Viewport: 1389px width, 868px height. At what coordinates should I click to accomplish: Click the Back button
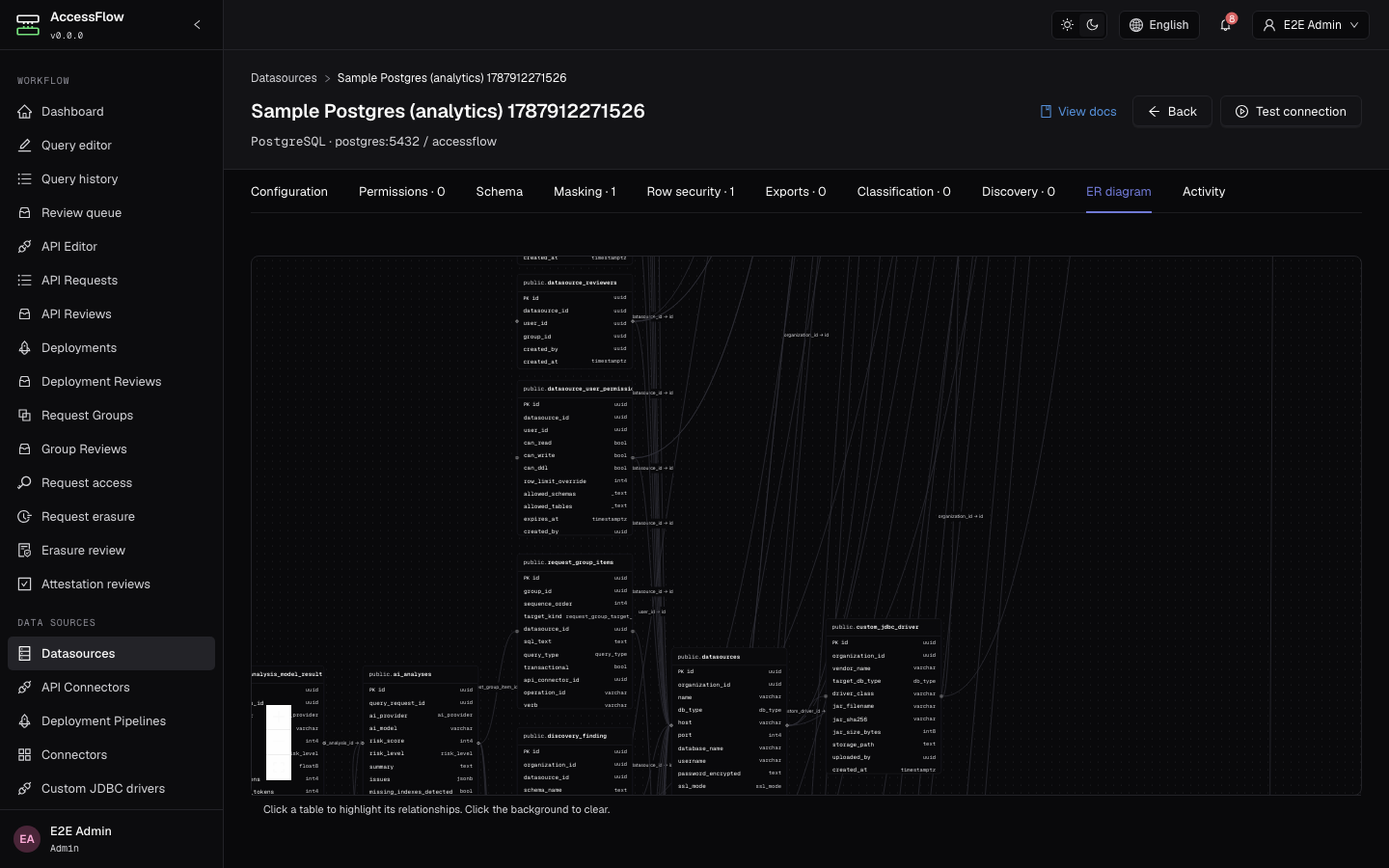[1172, 112]
